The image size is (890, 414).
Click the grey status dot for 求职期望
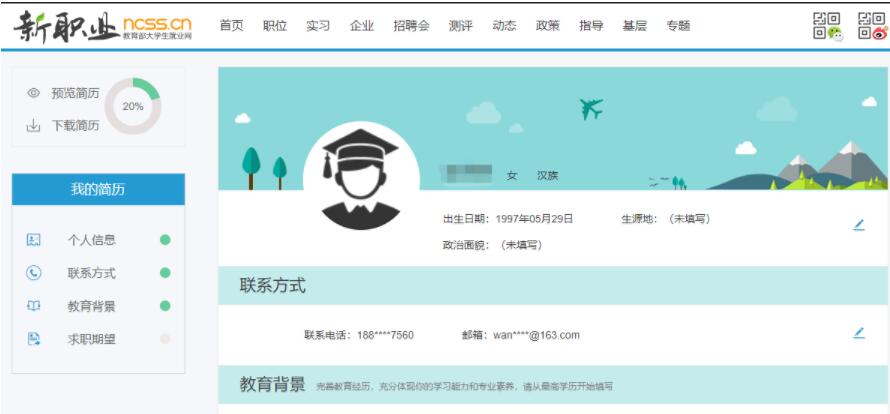[165, 339]
